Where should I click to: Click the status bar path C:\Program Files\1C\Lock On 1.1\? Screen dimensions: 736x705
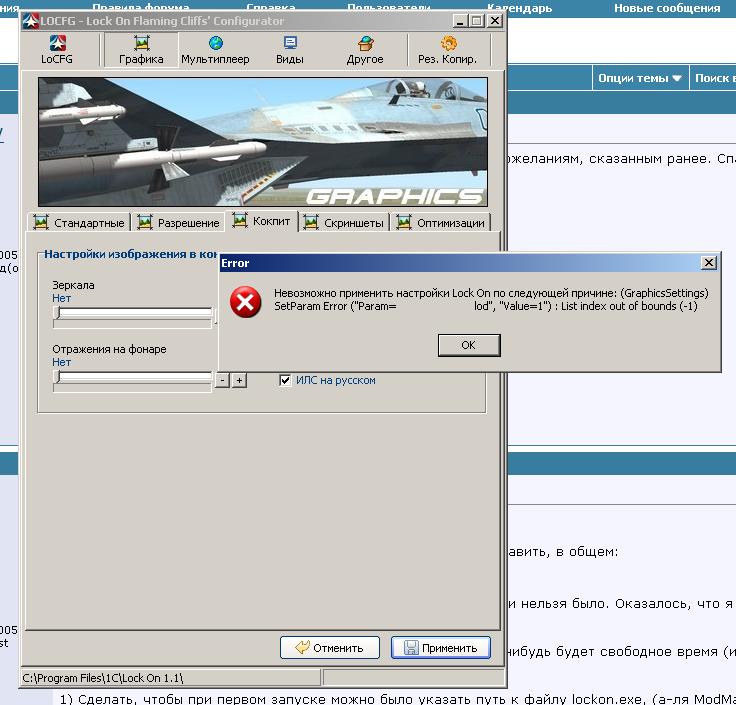(x=102, y=678)
